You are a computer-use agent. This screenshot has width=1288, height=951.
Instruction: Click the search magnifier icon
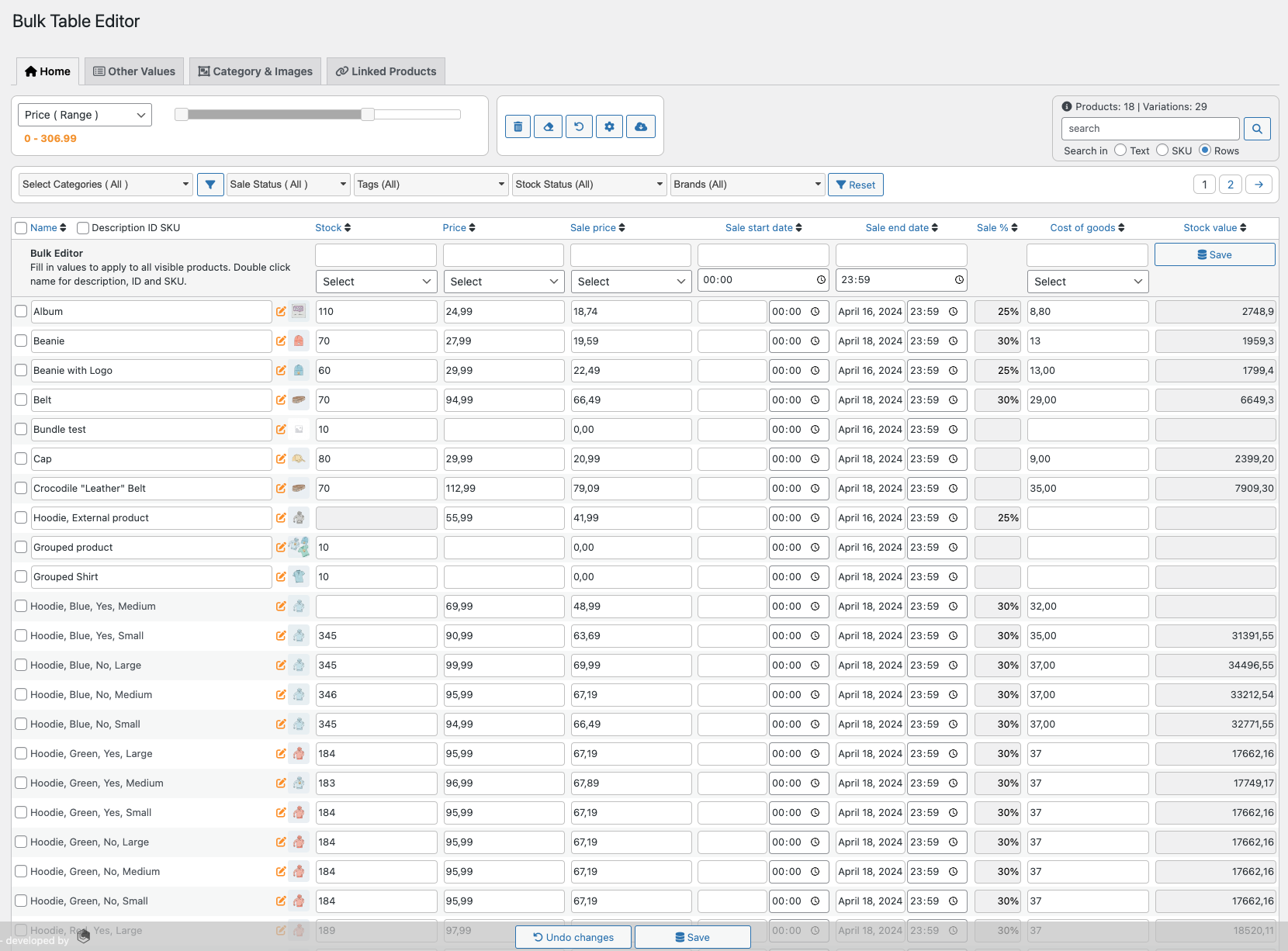[1257, 128]
